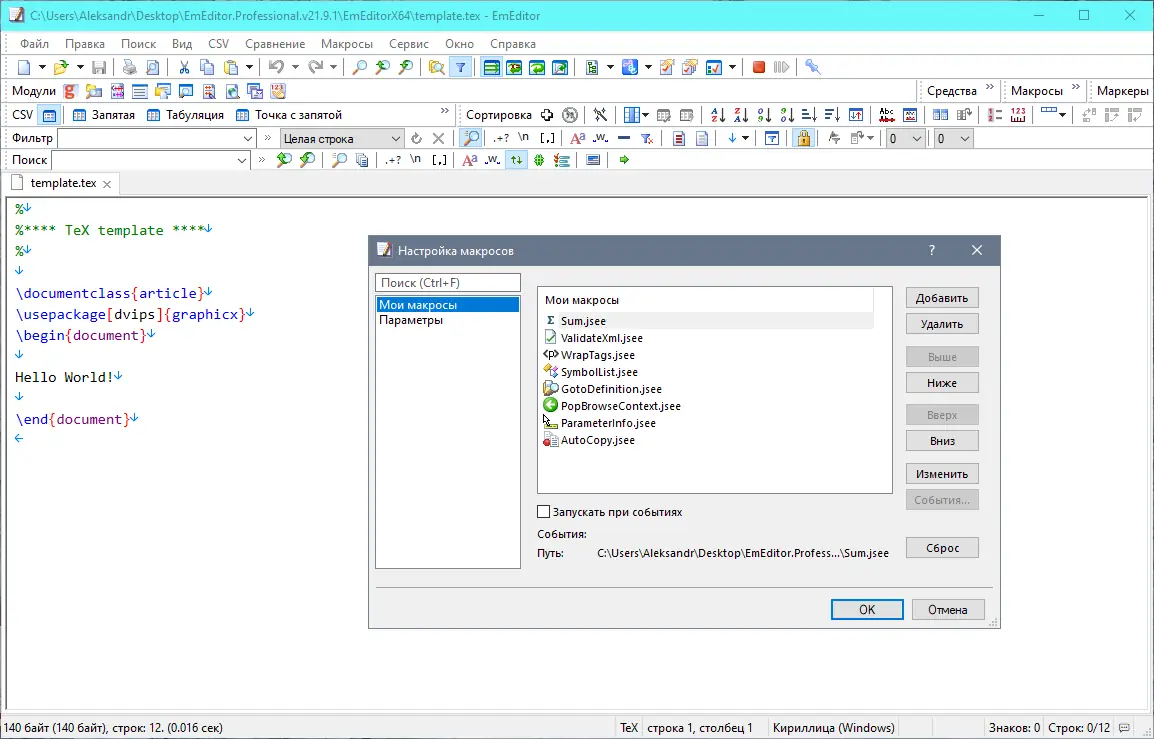Toggle CSV normal mode button next to CSV label
Screen dimensions: 1154x739
click(49, 115)
